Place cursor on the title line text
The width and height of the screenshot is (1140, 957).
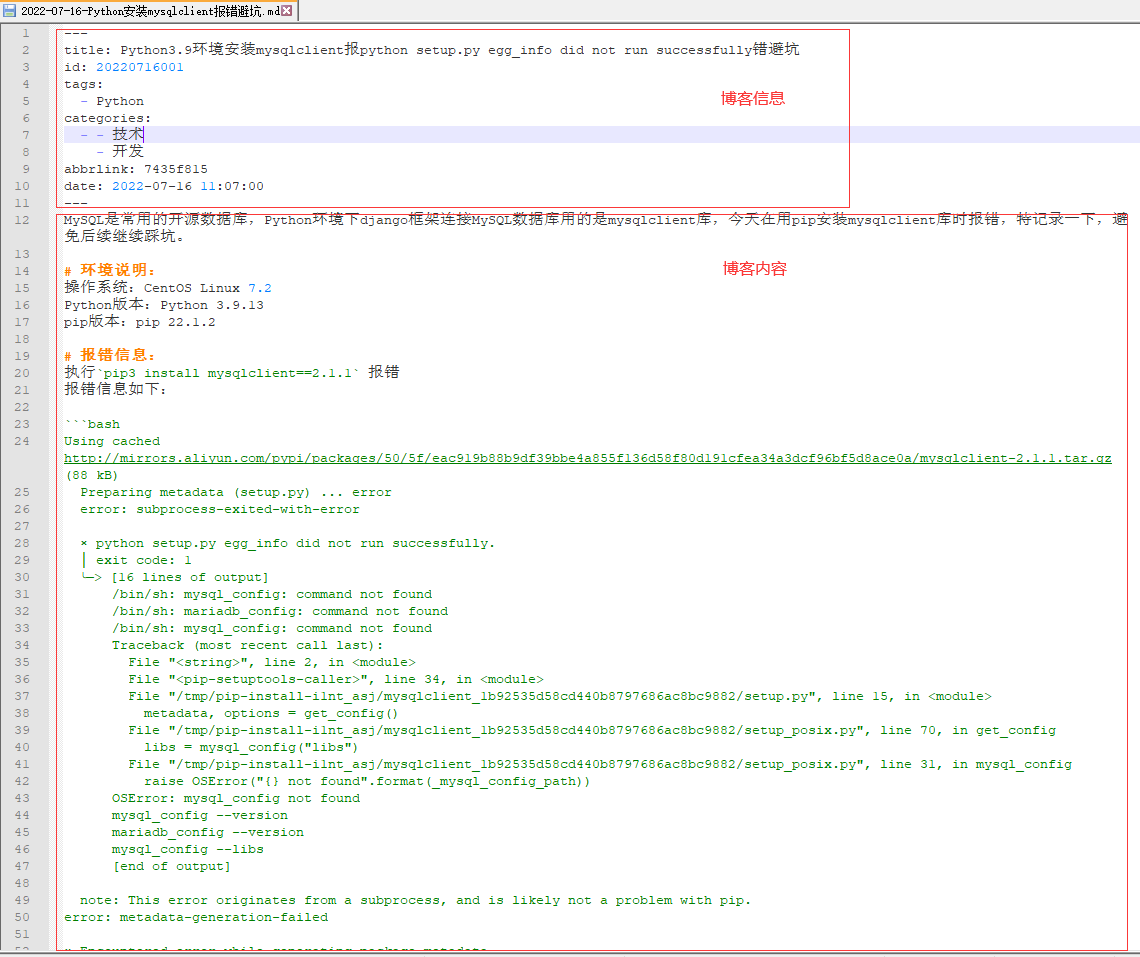click(430, 50)
